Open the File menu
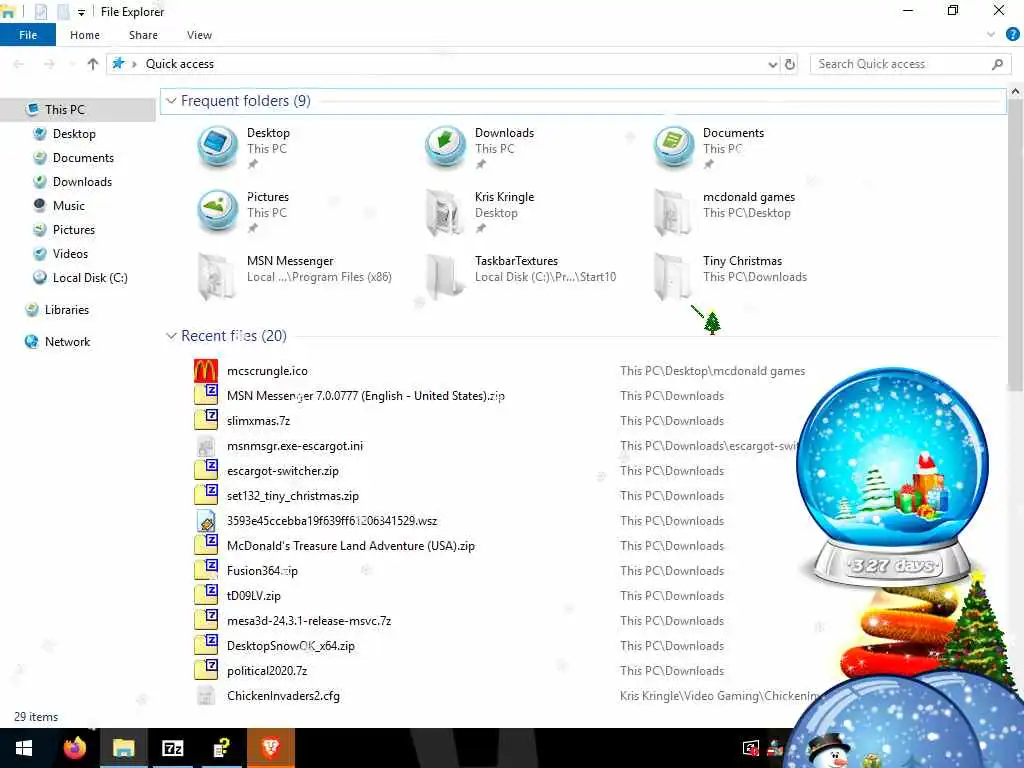This screenshot has height=768, width=1024. (28, 35)
